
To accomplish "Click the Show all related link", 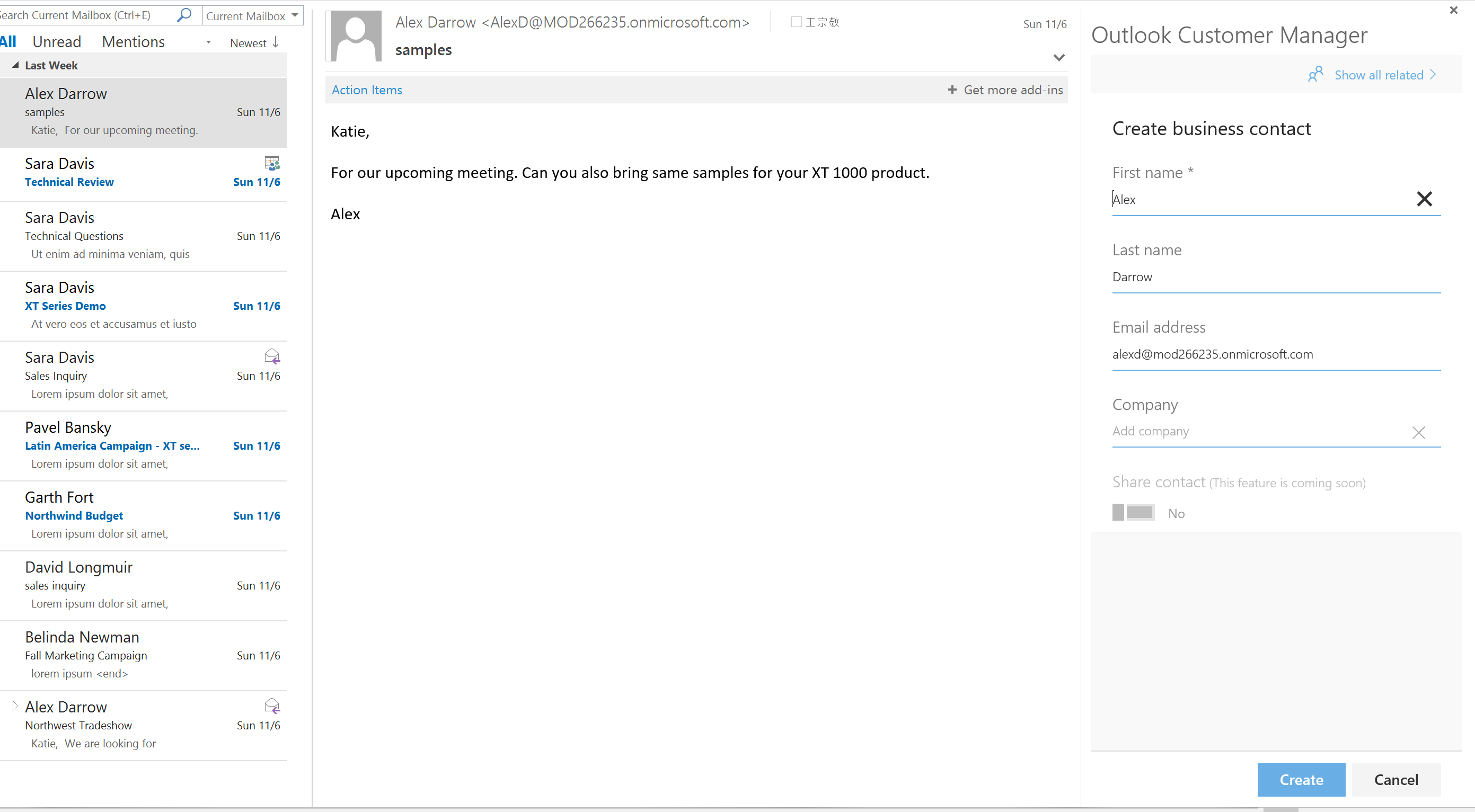I will (x=1384, y=75).
